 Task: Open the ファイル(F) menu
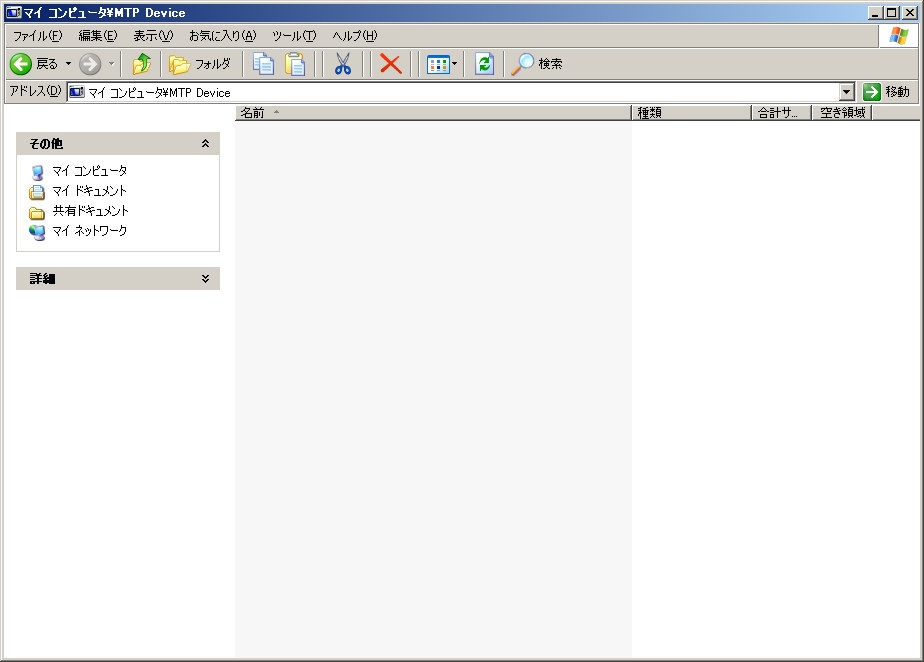point(38,36)
